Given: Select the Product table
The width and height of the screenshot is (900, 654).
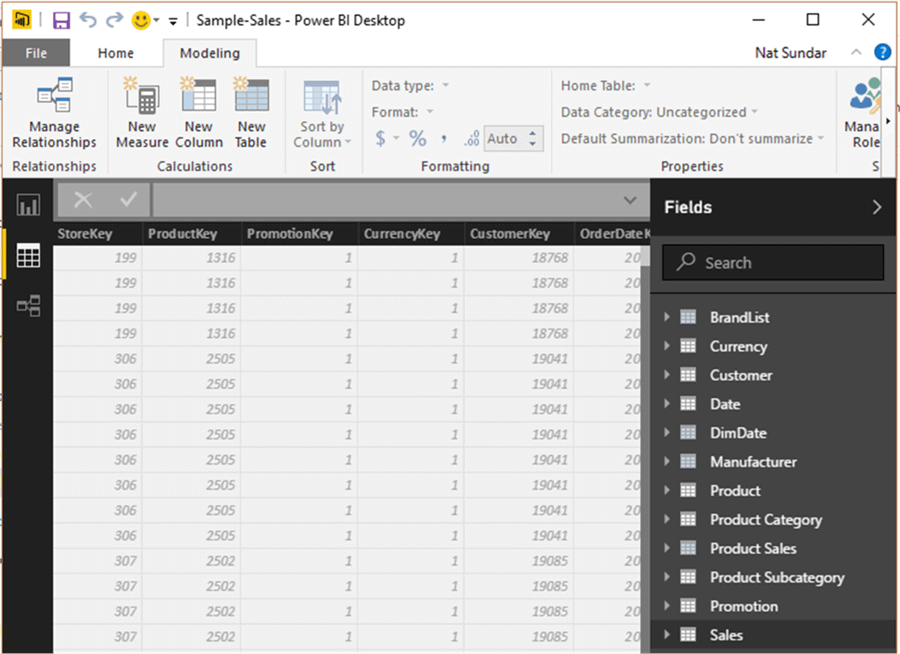Looking at the screenshot, I should click(735, 490).
